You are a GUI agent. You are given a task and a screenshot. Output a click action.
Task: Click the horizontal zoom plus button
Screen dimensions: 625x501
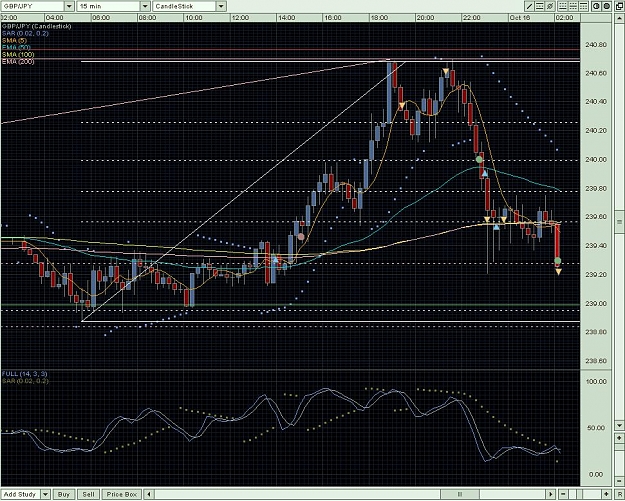tap(606, 494)
